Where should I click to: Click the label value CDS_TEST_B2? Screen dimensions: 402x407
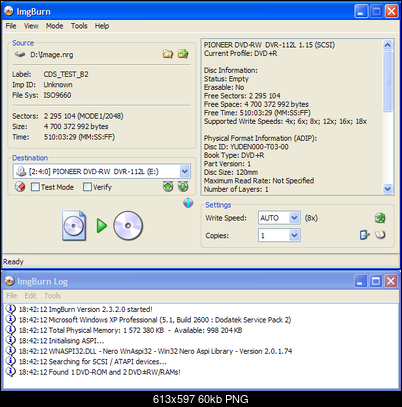(66, 74)
